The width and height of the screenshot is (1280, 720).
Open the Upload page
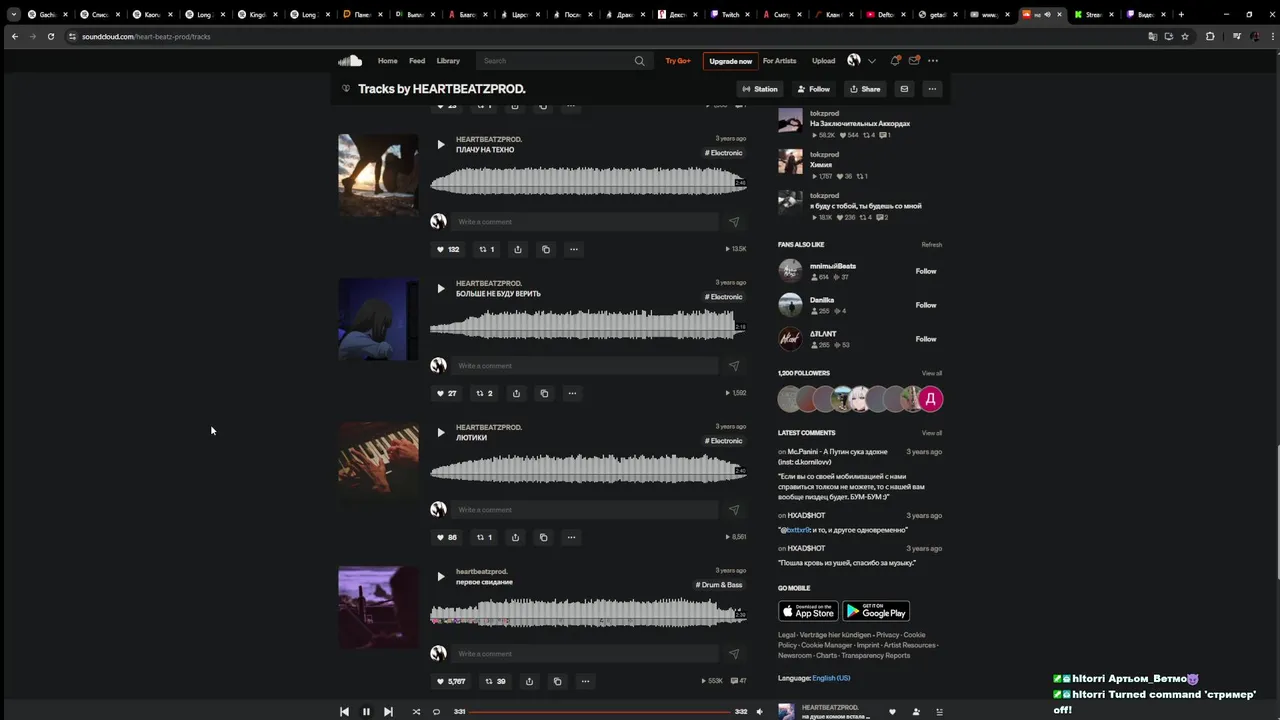pyautogui.click(x=824, y=61)
